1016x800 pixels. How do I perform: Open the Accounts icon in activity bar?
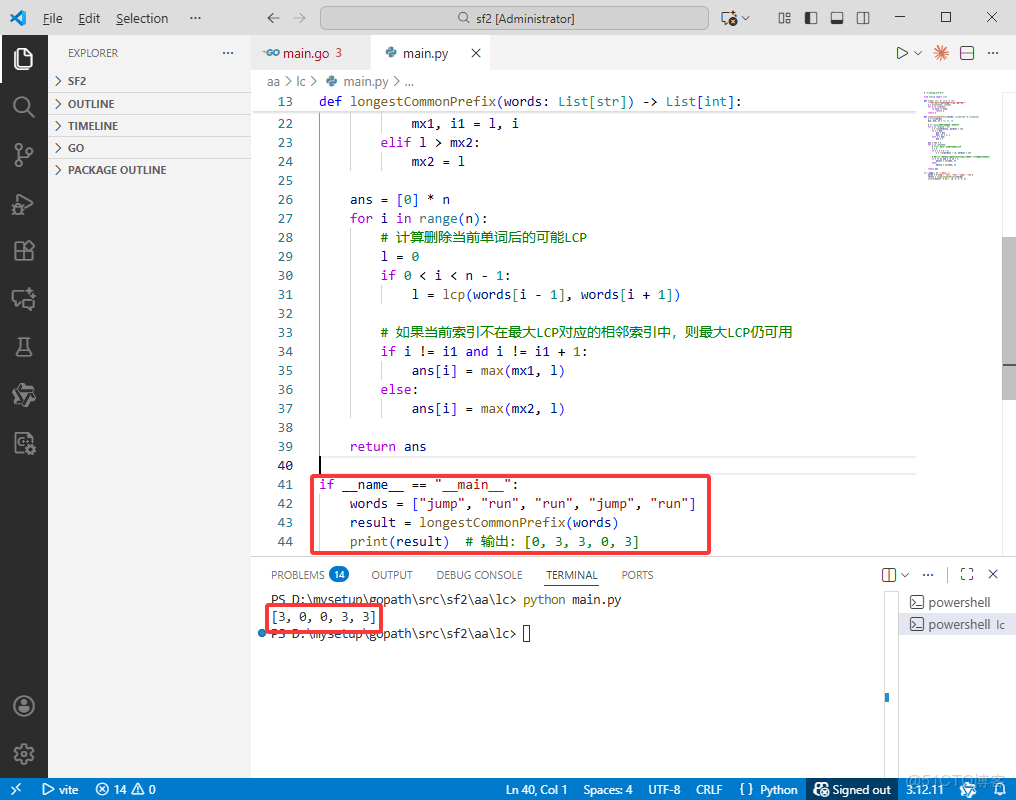[24, 706]
